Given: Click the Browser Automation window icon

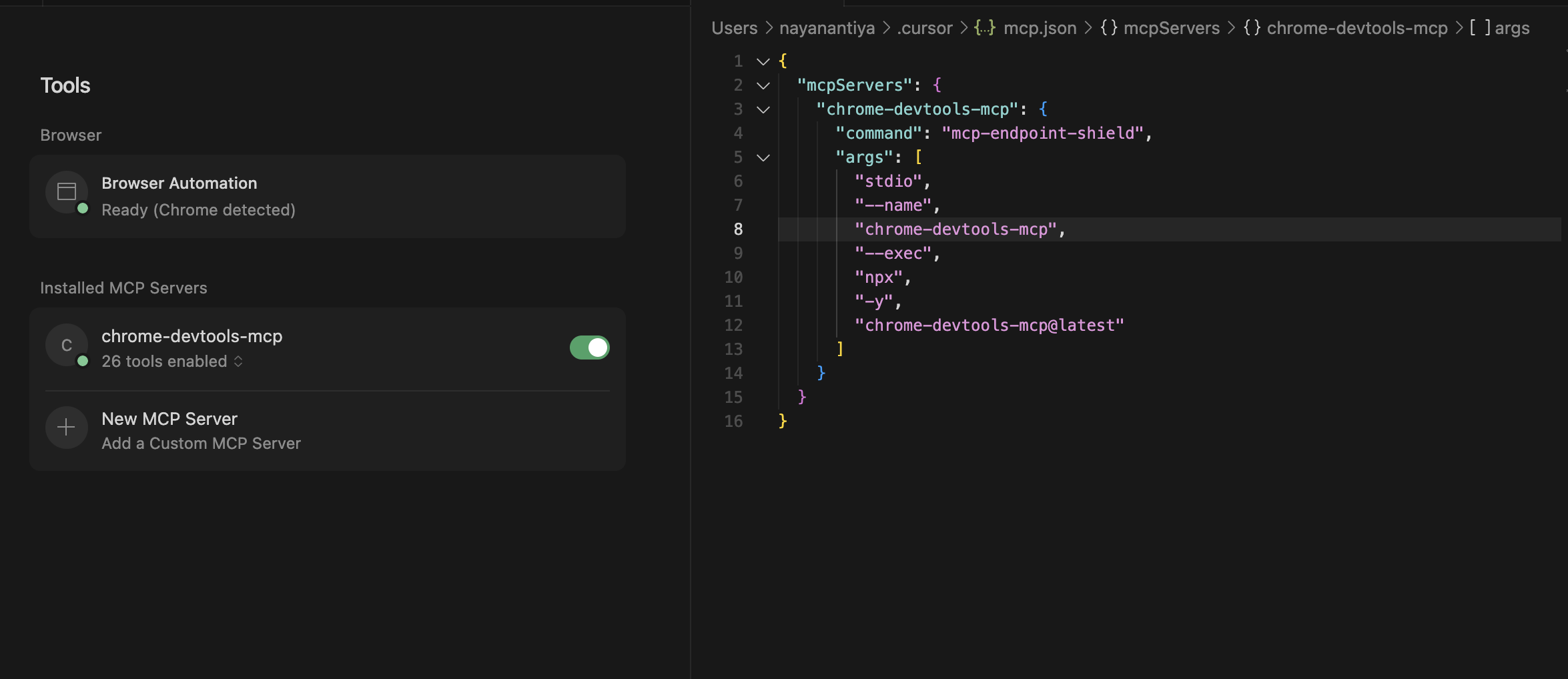Looking at the screenshot, I should [x=67, y=192].
